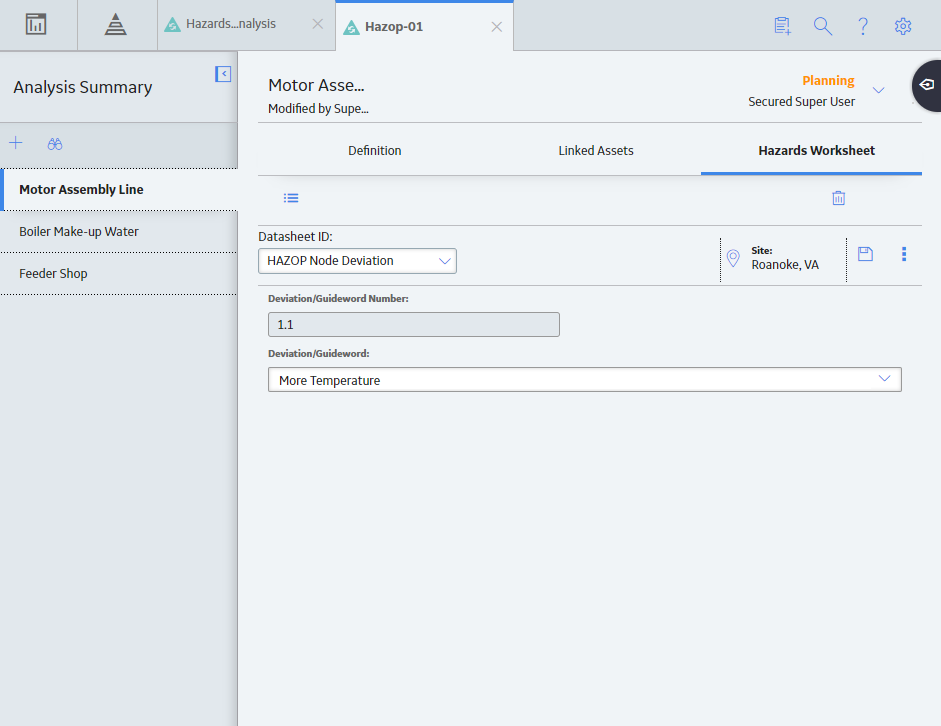Click the search magnifier icon

point(823,26)
